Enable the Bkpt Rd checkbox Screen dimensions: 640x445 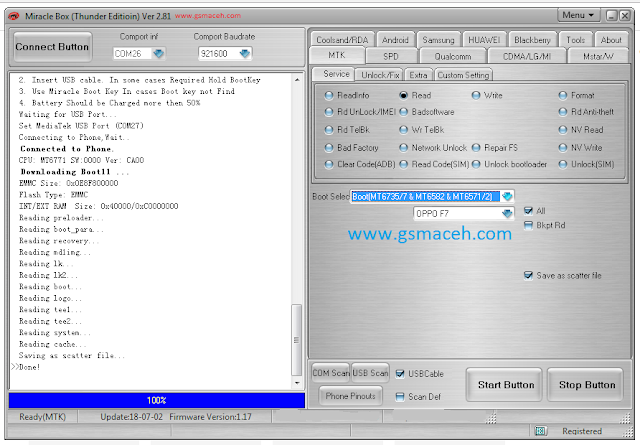point(528,225)
